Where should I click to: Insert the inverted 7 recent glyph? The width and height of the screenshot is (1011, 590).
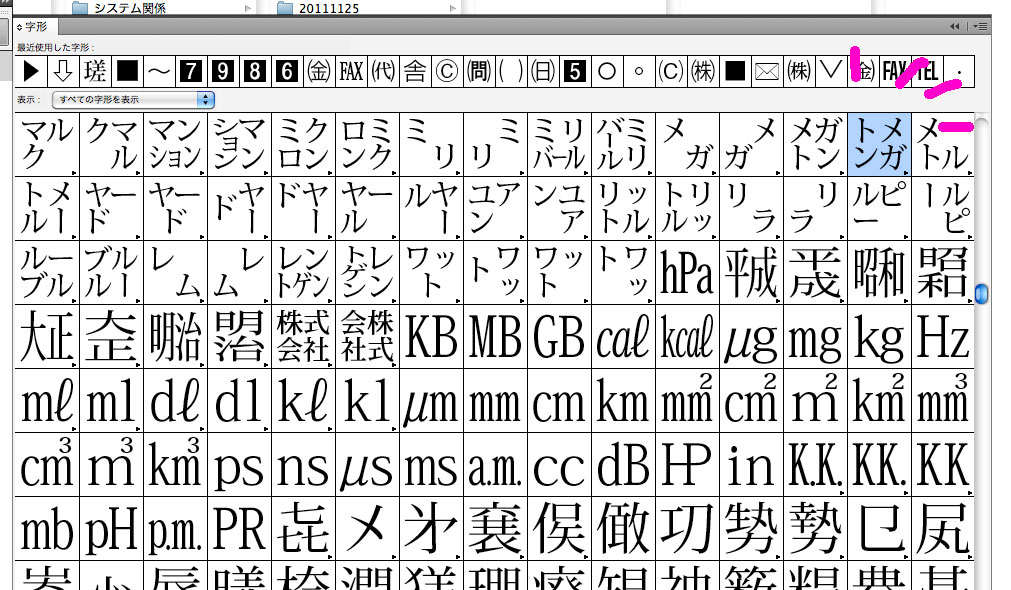(191, 71)
